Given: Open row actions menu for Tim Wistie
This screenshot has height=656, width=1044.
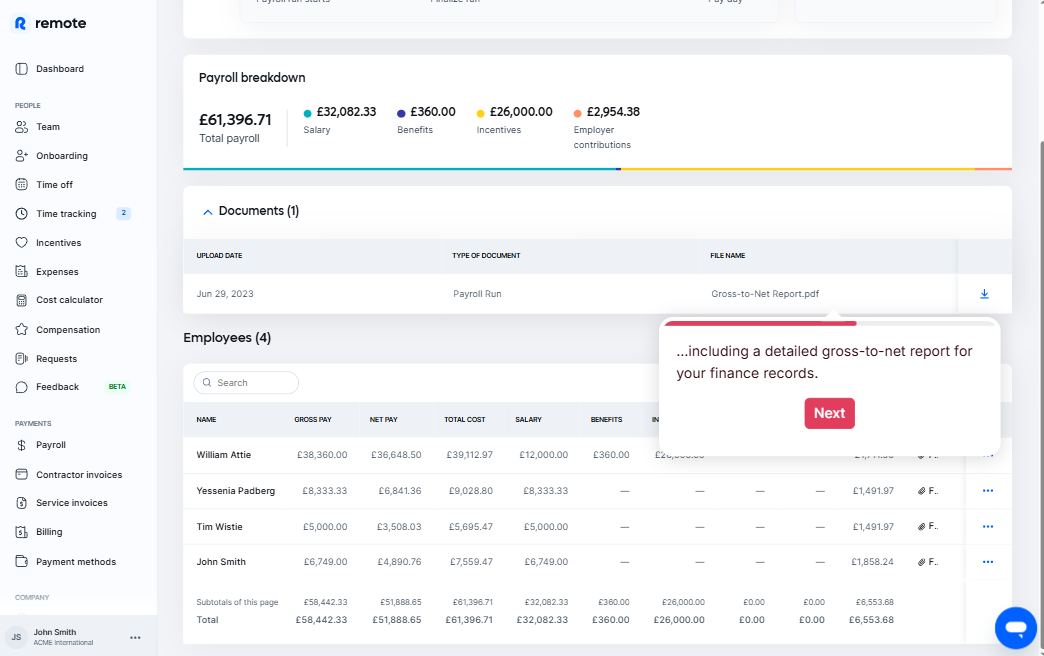Looking at the screenshot, I should click(x=987, y=526).
